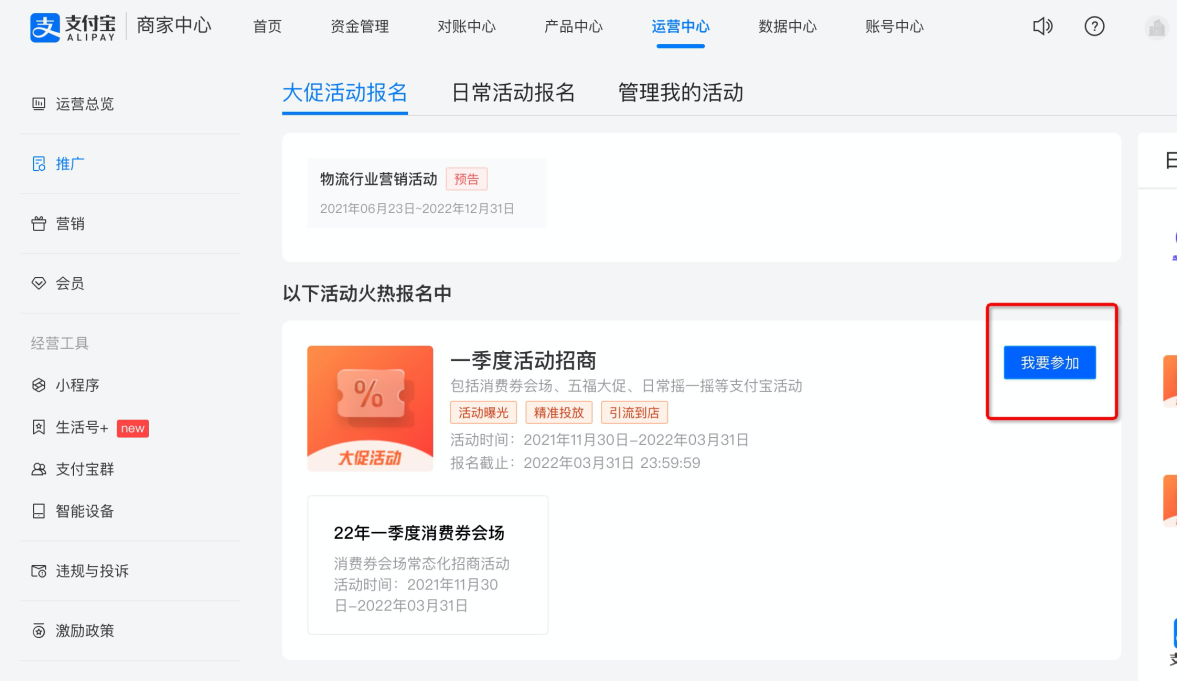
Task: Click the 小程序 icon
Action: pos(38,385)
